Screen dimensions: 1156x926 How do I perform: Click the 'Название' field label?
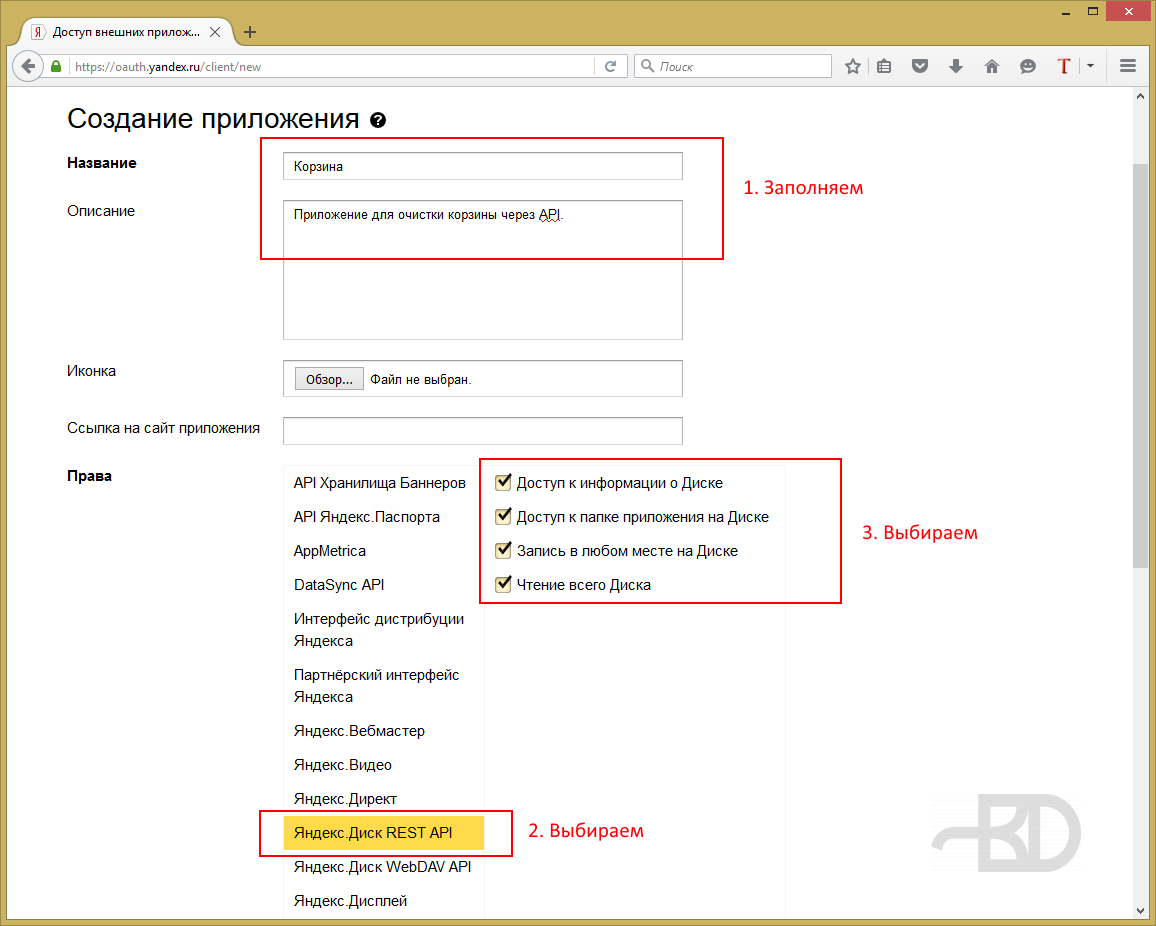pos(102,163)
